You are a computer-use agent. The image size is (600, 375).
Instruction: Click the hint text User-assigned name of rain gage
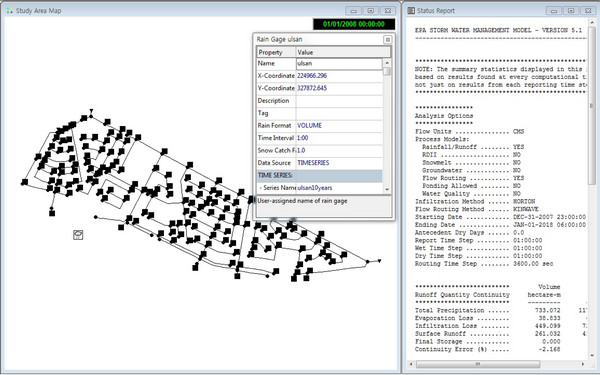[x=302, y=201]
